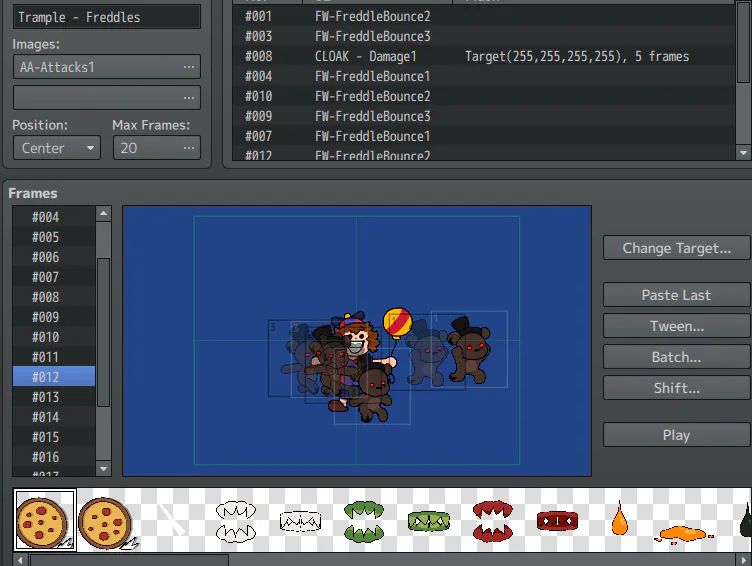Select frame #014 in Frames list
Screen dimensions: 752x566
[54, 417]
